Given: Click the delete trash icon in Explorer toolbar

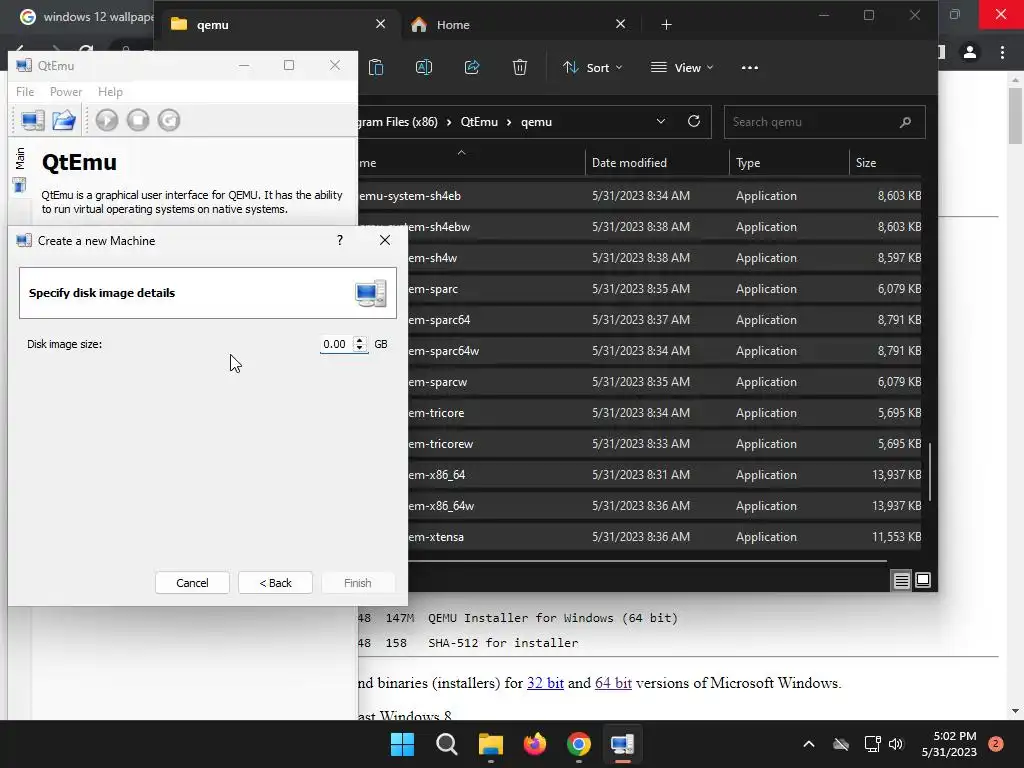Looking at the screenshot, I should pos(520,67).
